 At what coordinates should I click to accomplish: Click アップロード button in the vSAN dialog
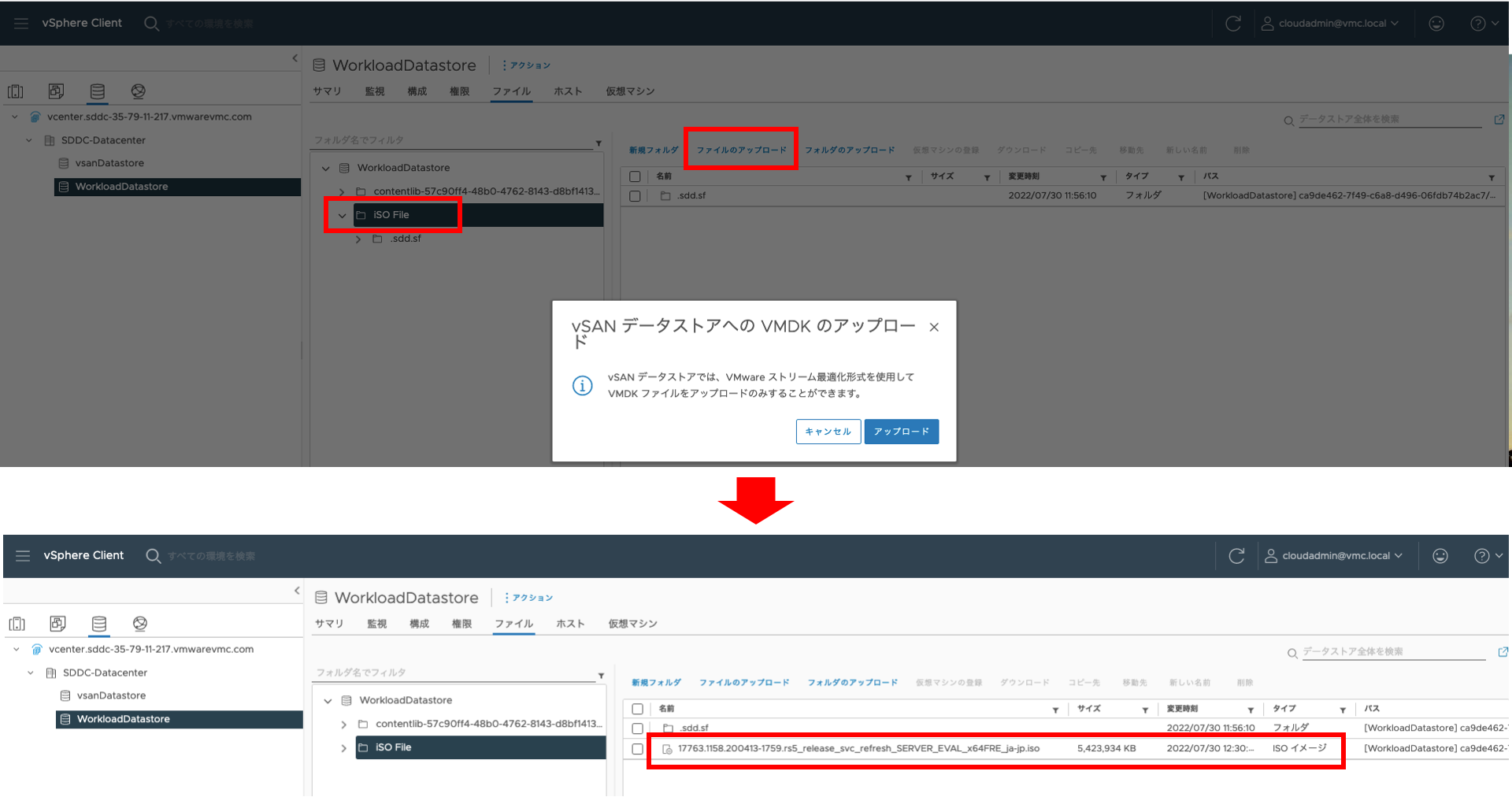pos(902,432)
